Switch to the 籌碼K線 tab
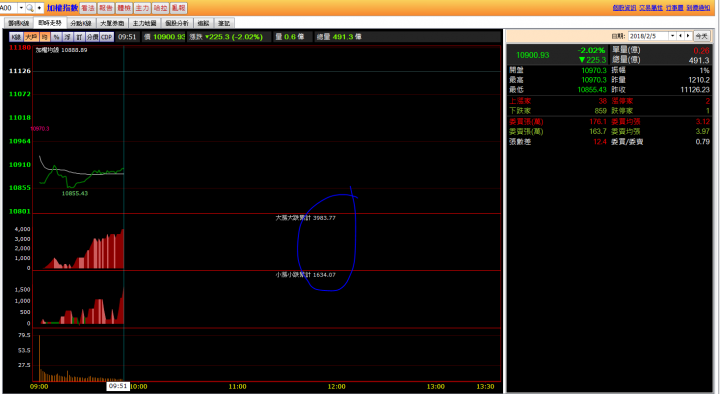 pos(18,23)
